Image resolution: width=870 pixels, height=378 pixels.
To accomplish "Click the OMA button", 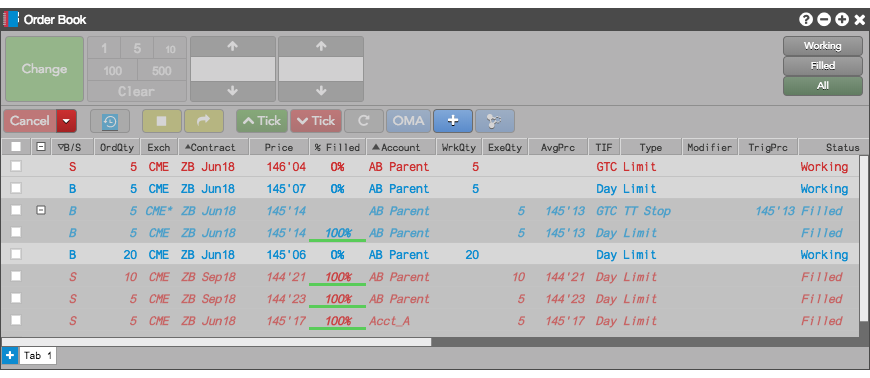I will 408,121.
